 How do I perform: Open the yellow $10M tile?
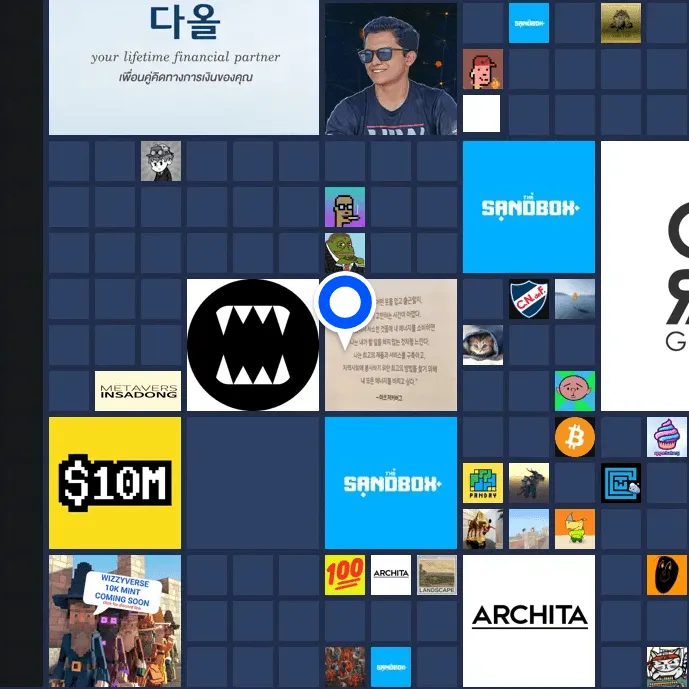click(115, 483)
